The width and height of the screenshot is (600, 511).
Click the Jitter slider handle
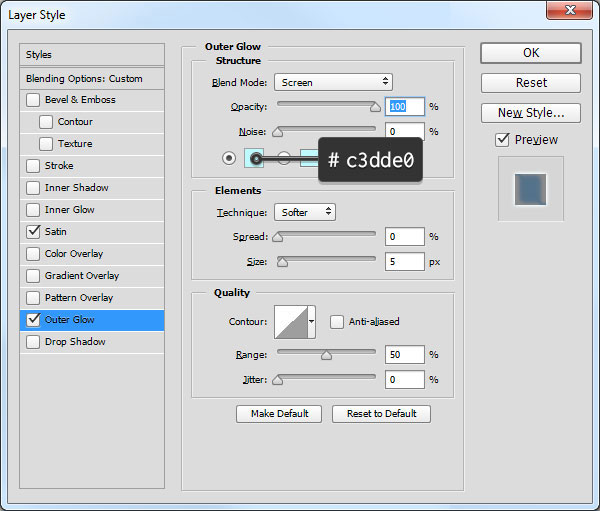(x=277, y=380)
